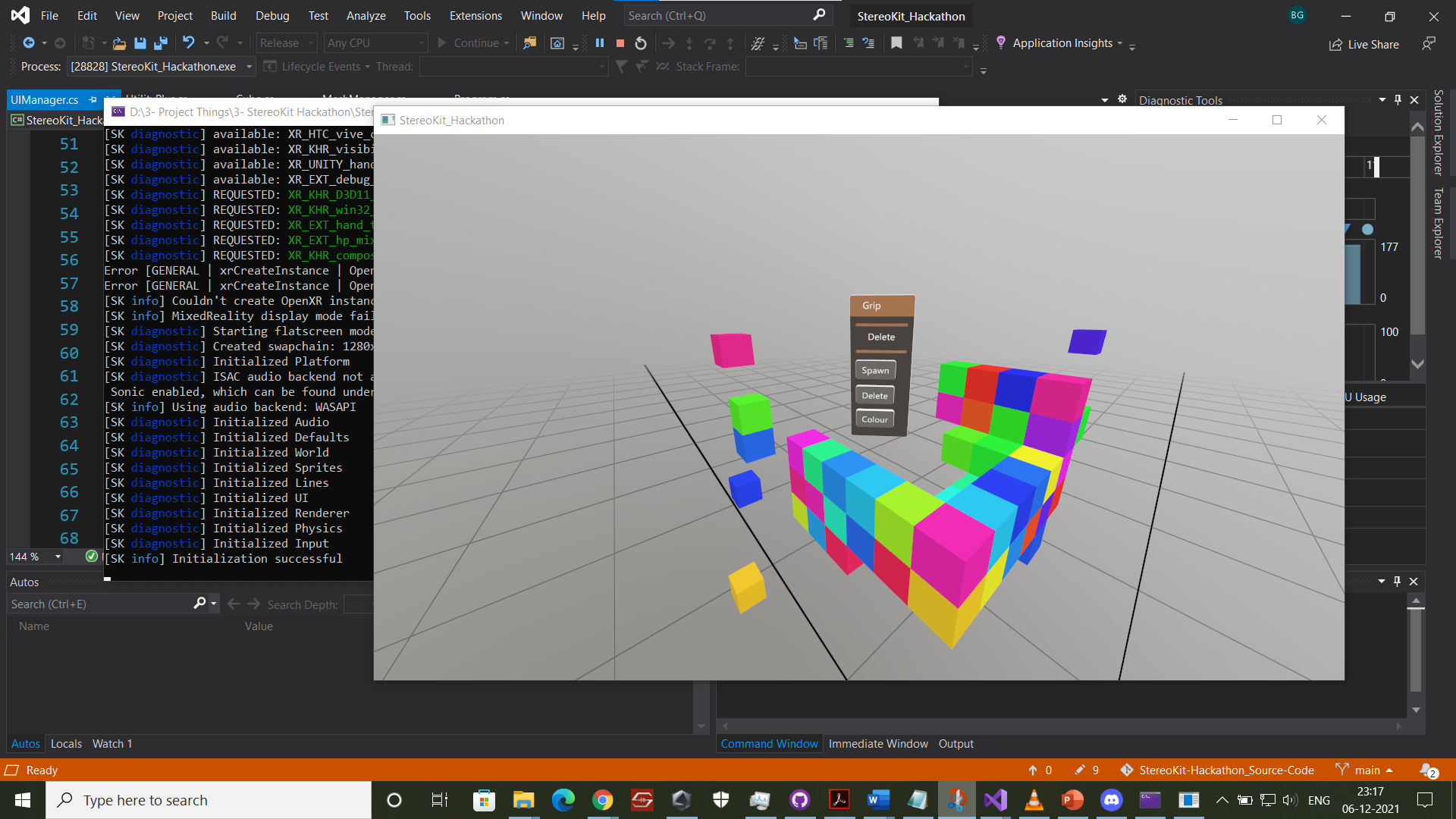The image size is (1456, 819).
Task: Click the Save All icon
Action: point(160,43)
